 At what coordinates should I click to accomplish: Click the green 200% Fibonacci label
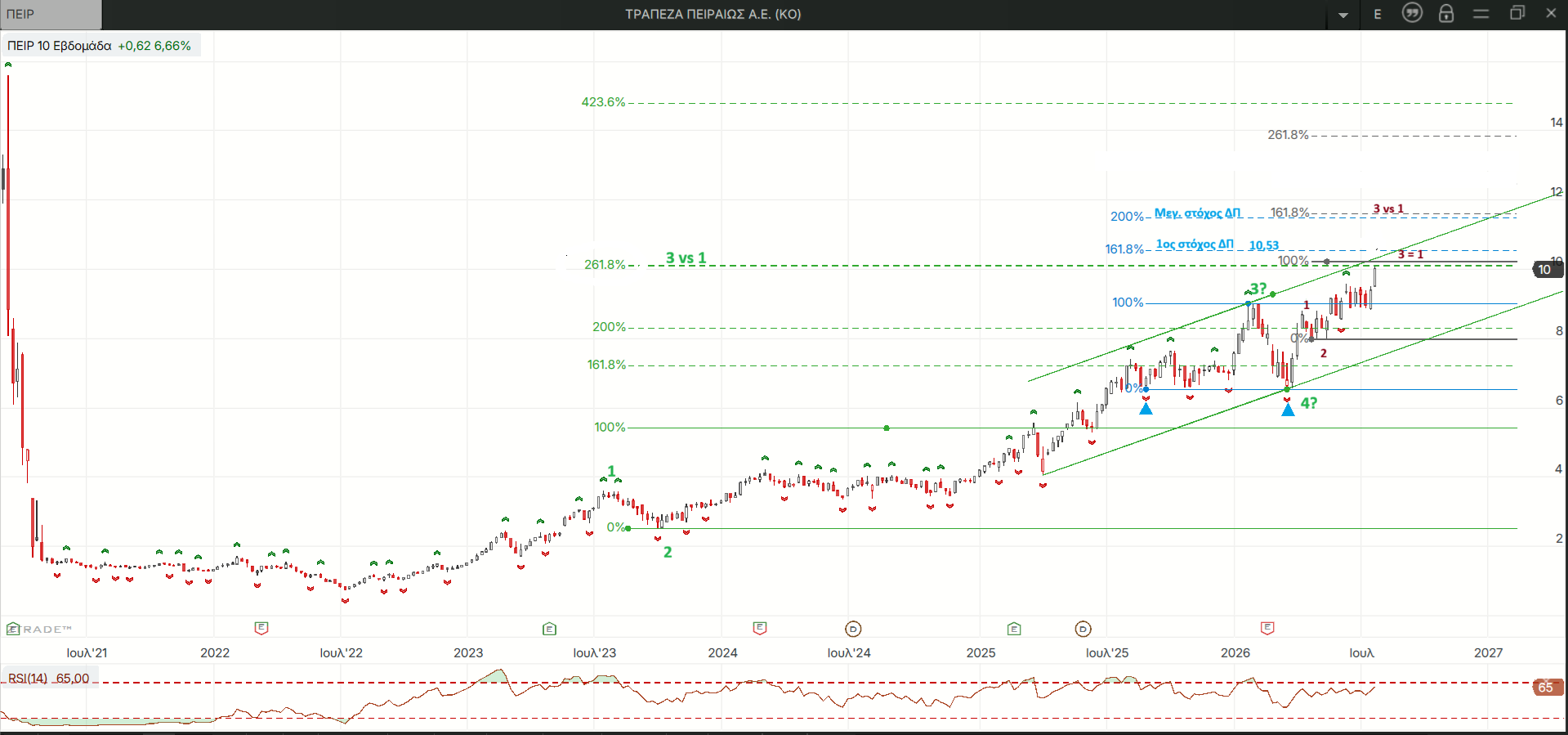[x=609, y=327]
